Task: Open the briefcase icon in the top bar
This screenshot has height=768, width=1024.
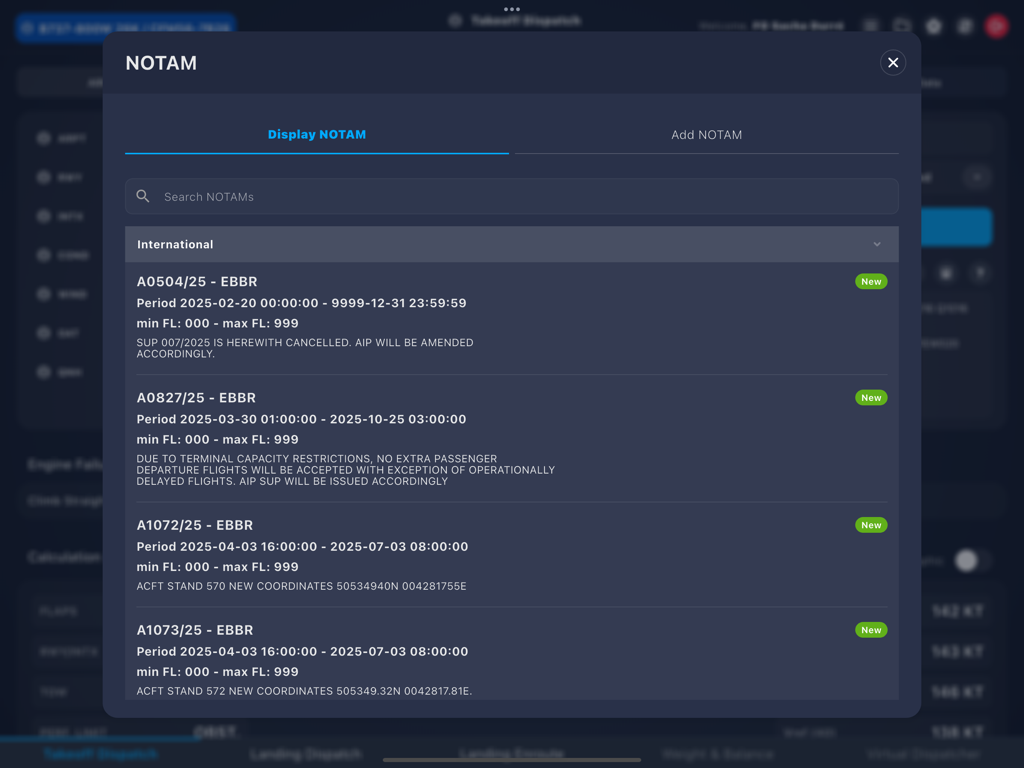Action: click(903, 26)
